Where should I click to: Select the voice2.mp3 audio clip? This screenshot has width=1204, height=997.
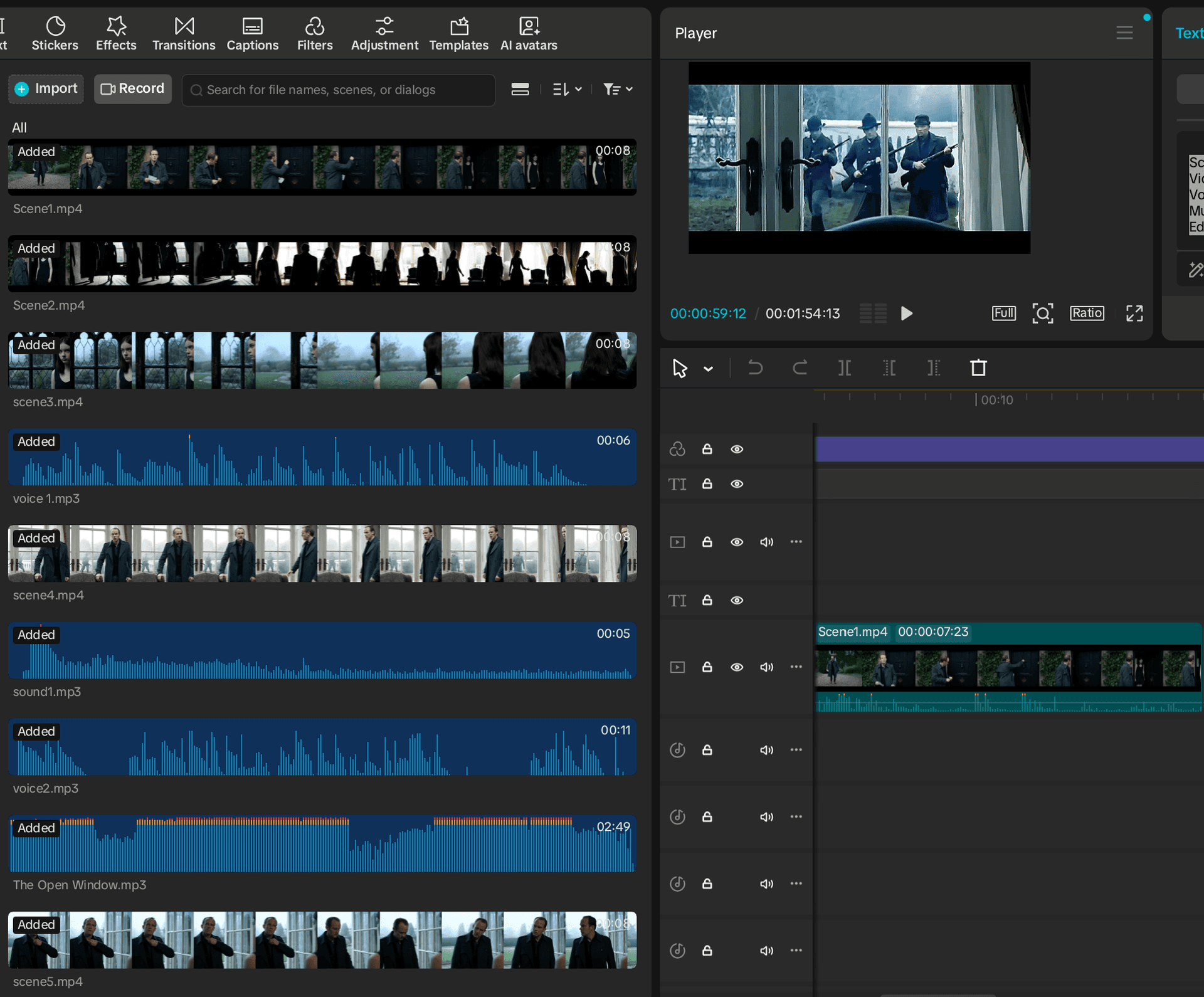pos(322,746)
